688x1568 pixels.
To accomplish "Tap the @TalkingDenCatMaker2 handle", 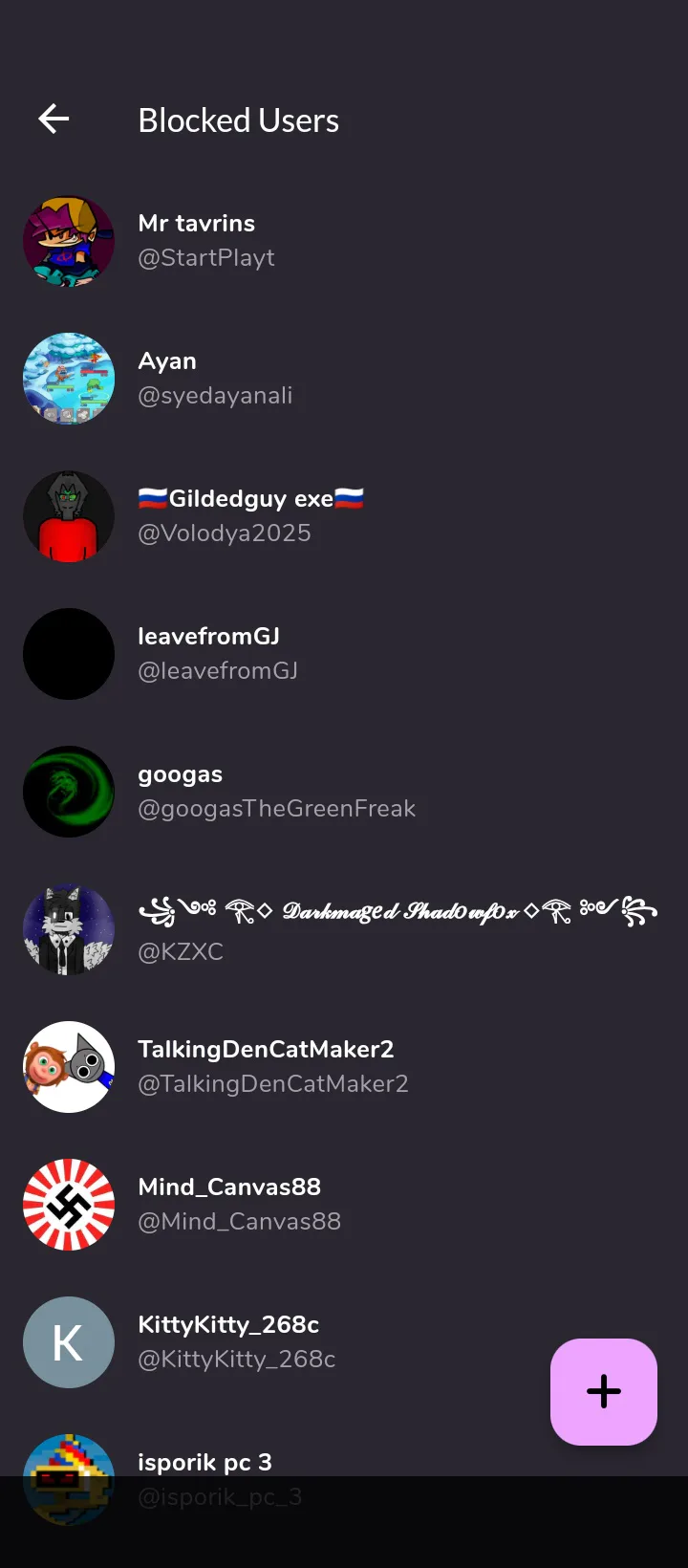I will pyautogui.click(x=273, y=1084).
